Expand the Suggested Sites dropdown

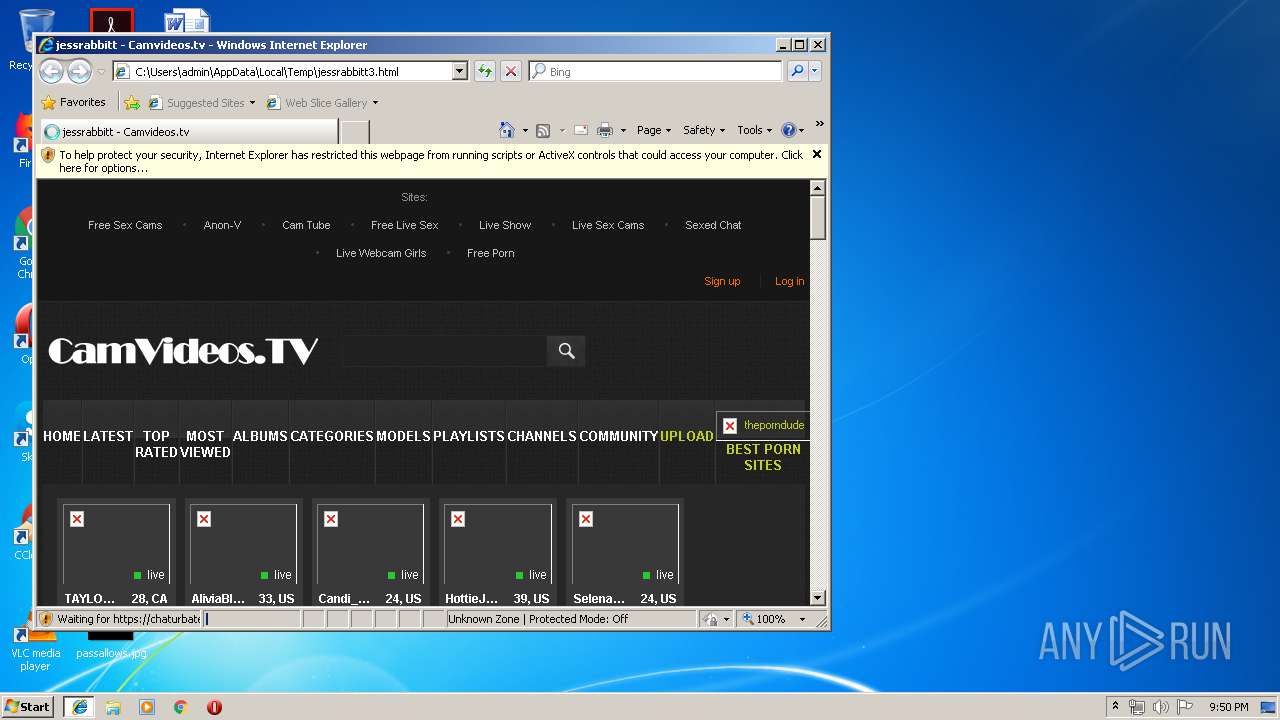pos(252,103)
